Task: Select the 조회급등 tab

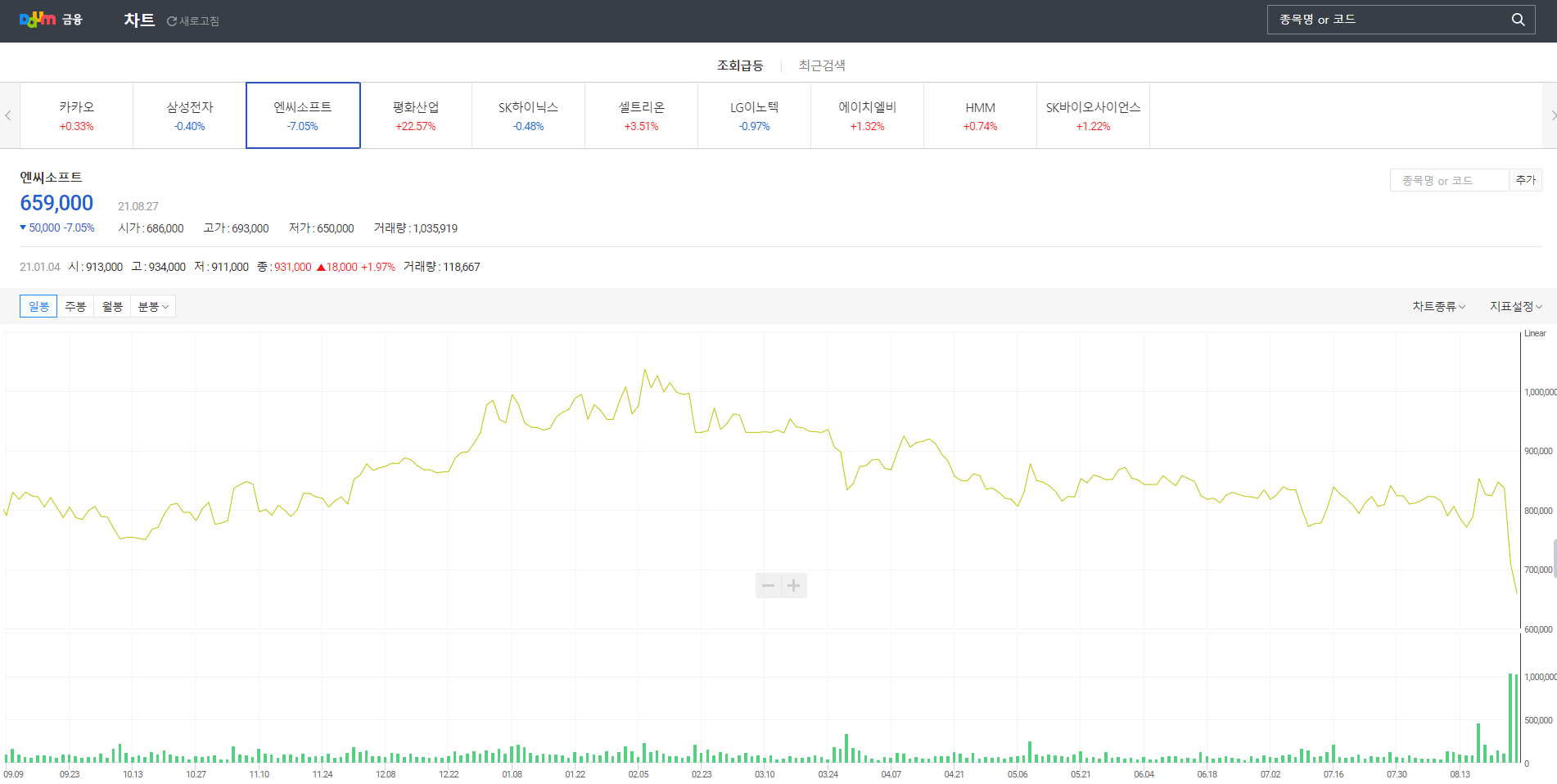Action: pos(740,65)
